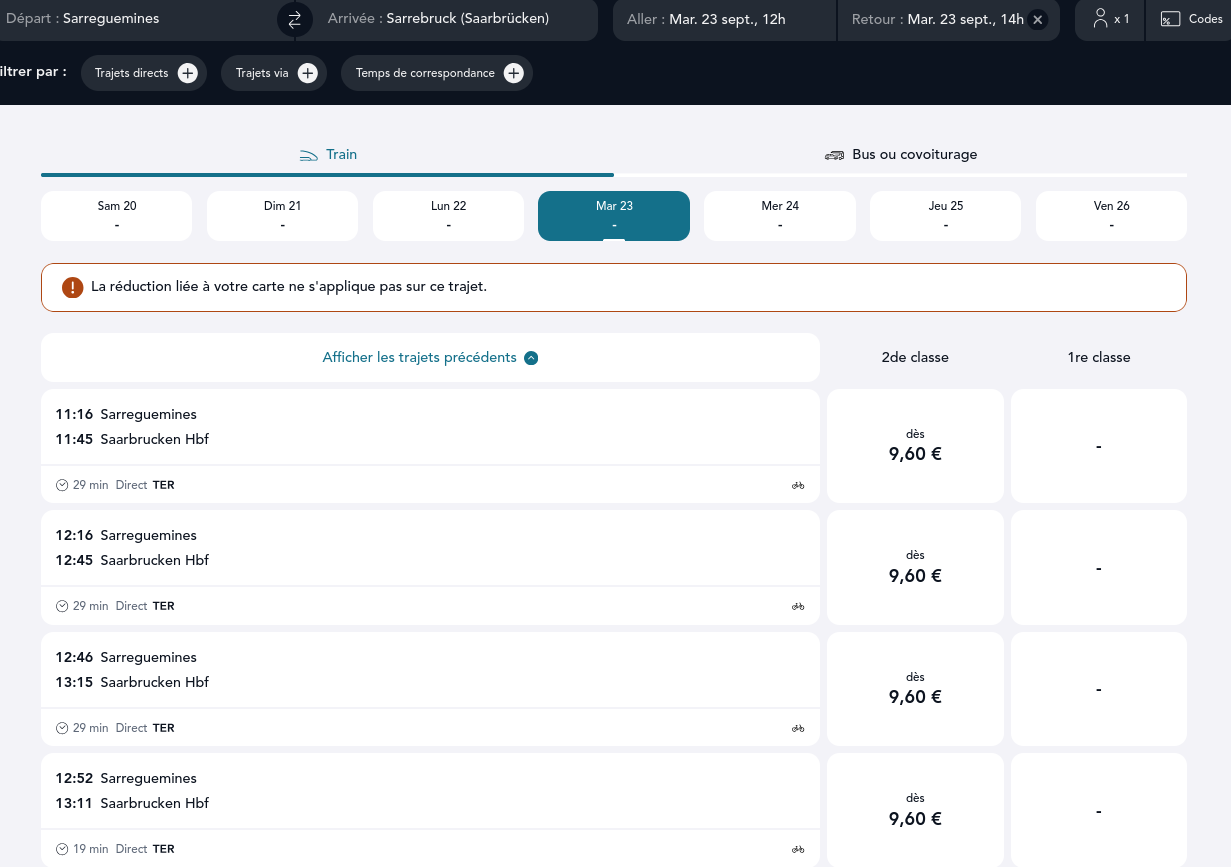Select 9,60 € fare for 12:16 train
The image size is (1231, 867).
(914, 567)
